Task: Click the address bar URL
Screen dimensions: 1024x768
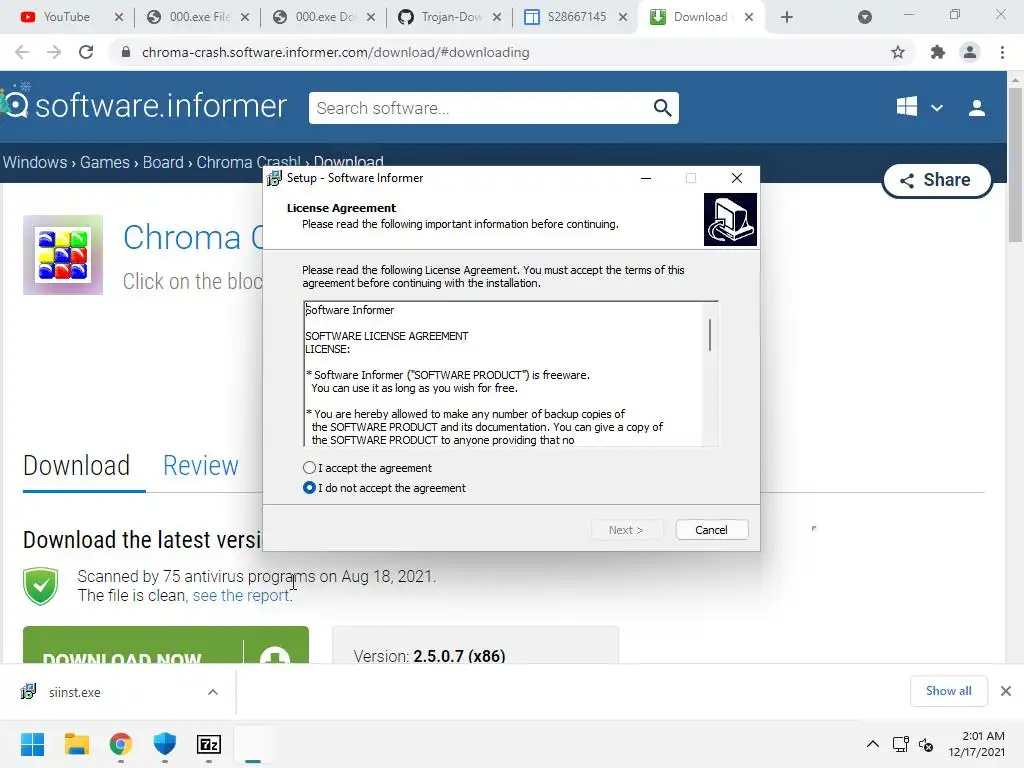Action: 336,52
